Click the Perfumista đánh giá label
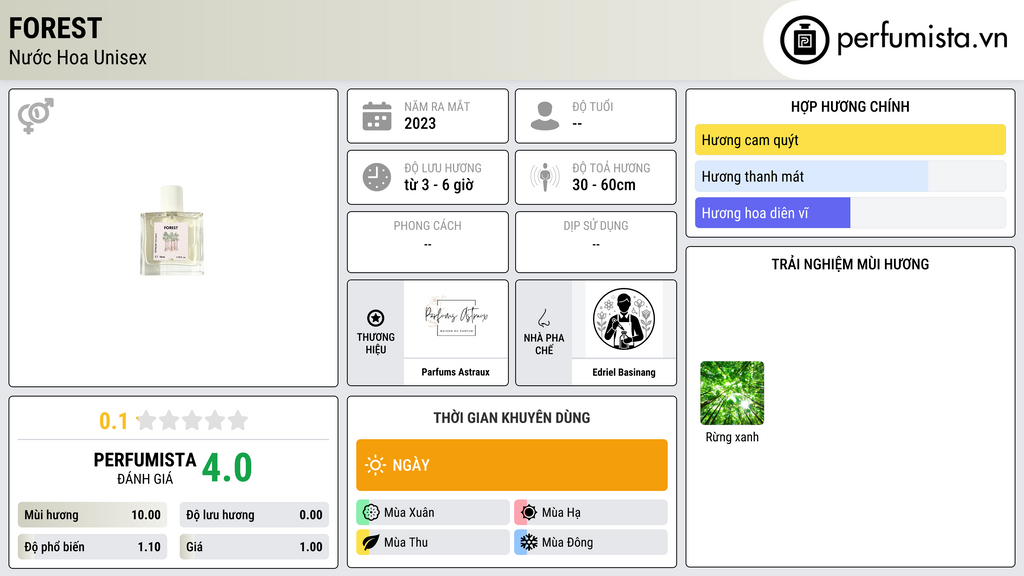The image size is (1024, 576). click(145, 468)
